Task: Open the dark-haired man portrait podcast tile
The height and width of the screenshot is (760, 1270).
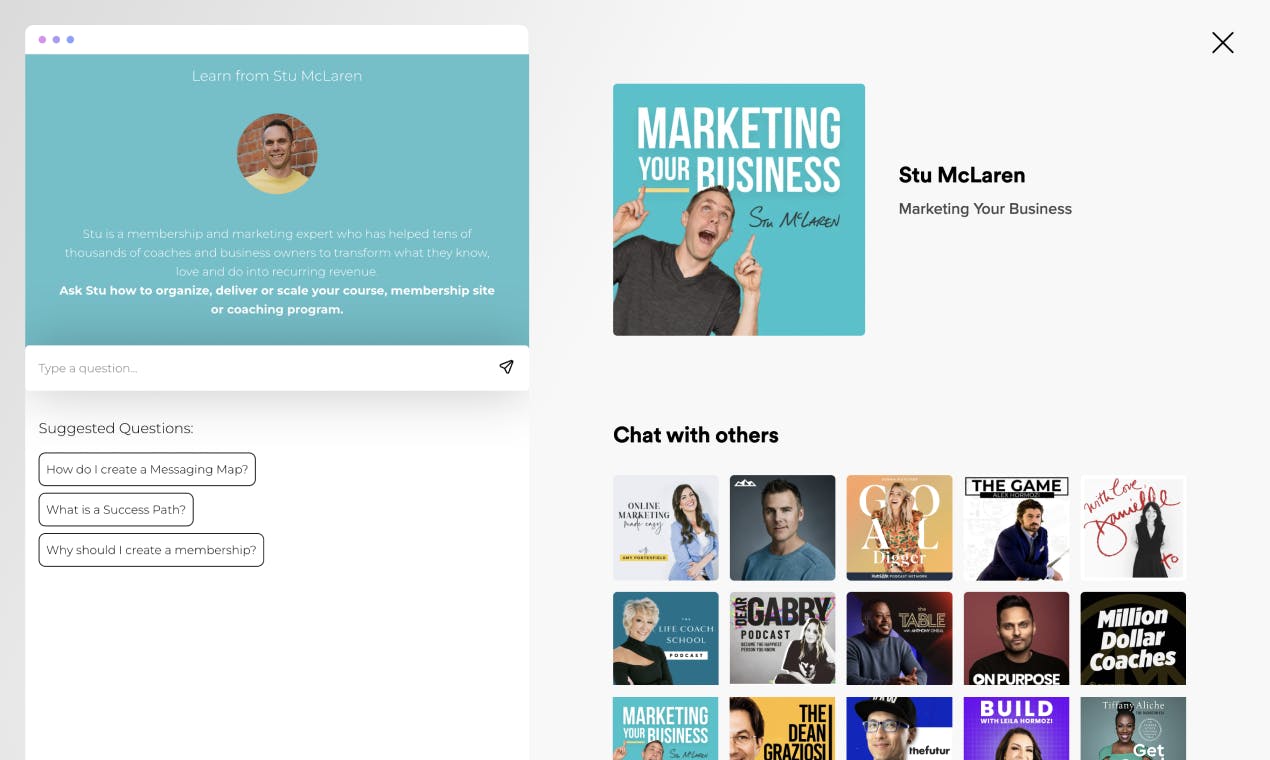Action: (x=783, y=528)
